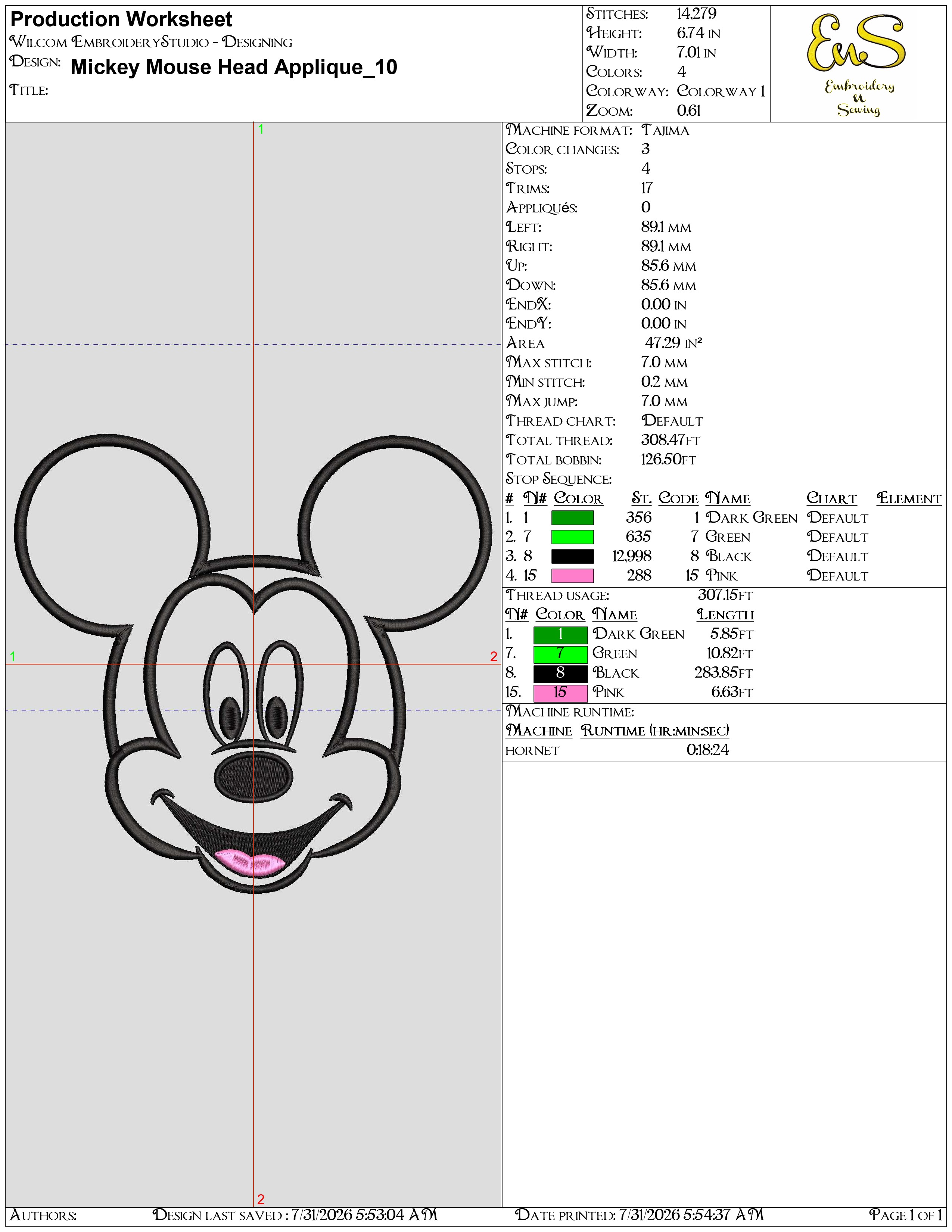This screenshot has width=952, height=1232.
Task: Click the "Stop Sequence:" section heading
Action: coord(559,479)
